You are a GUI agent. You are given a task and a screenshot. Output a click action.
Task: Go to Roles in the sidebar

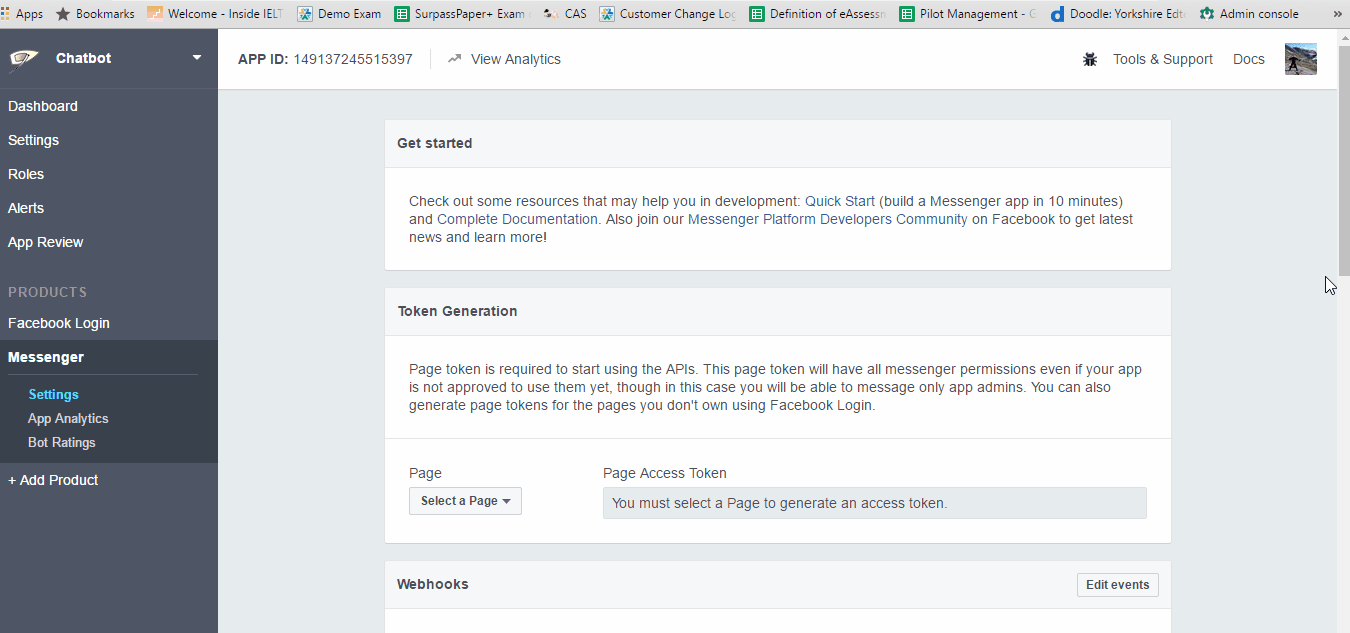(26, 174)
